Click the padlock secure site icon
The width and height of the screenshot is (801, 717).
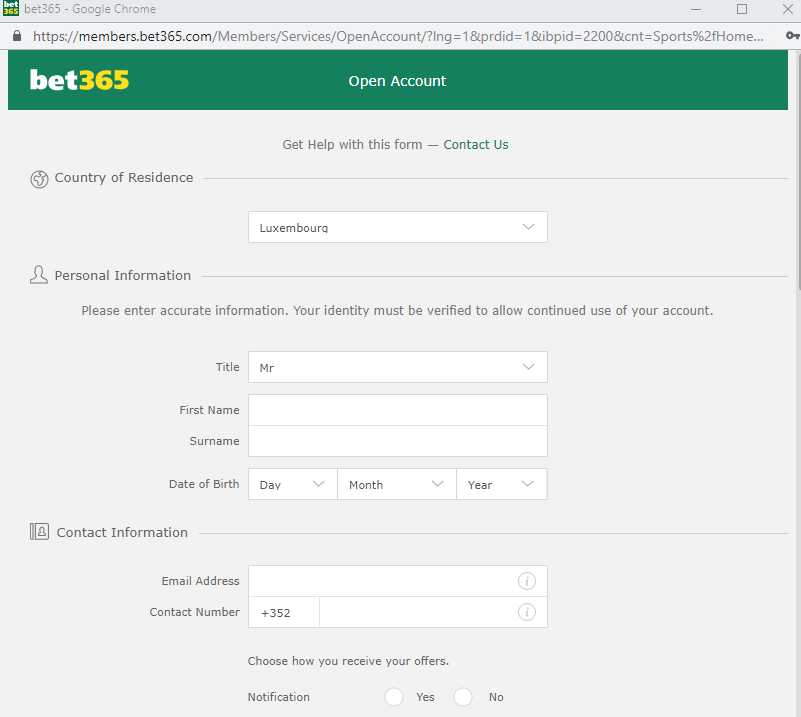17,36
